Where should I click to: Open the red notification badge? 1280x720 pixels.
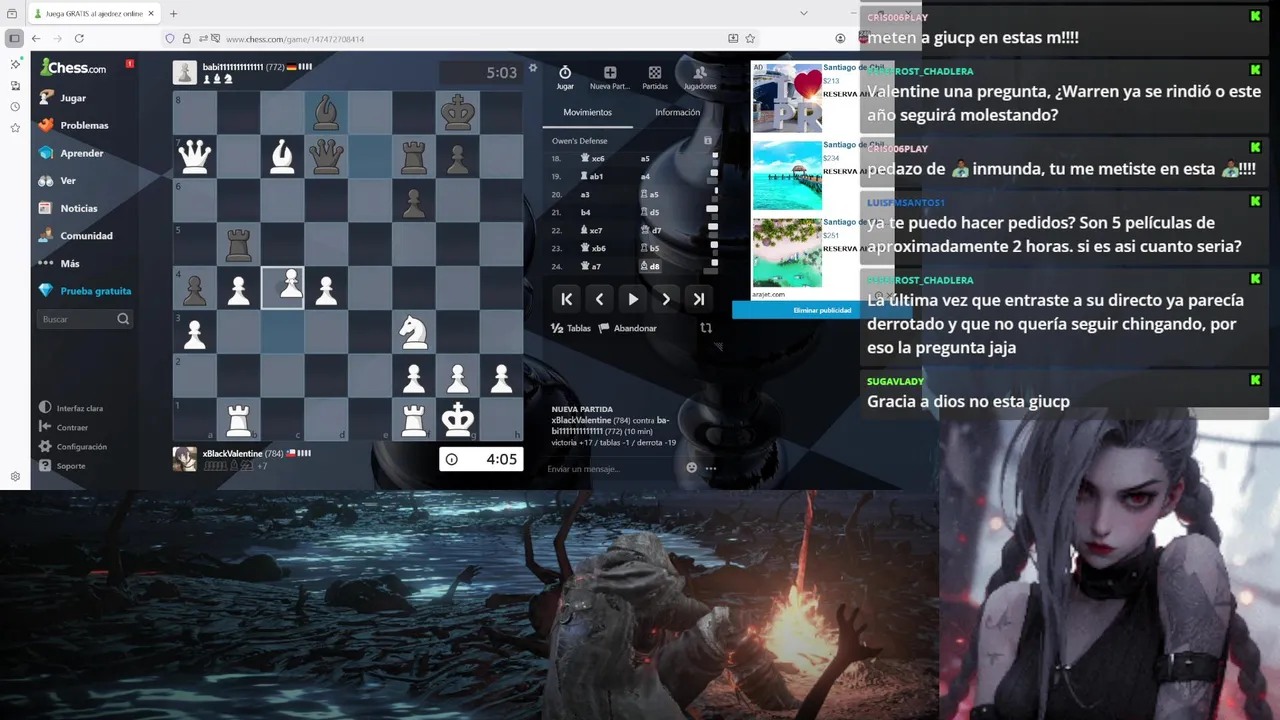130,64
